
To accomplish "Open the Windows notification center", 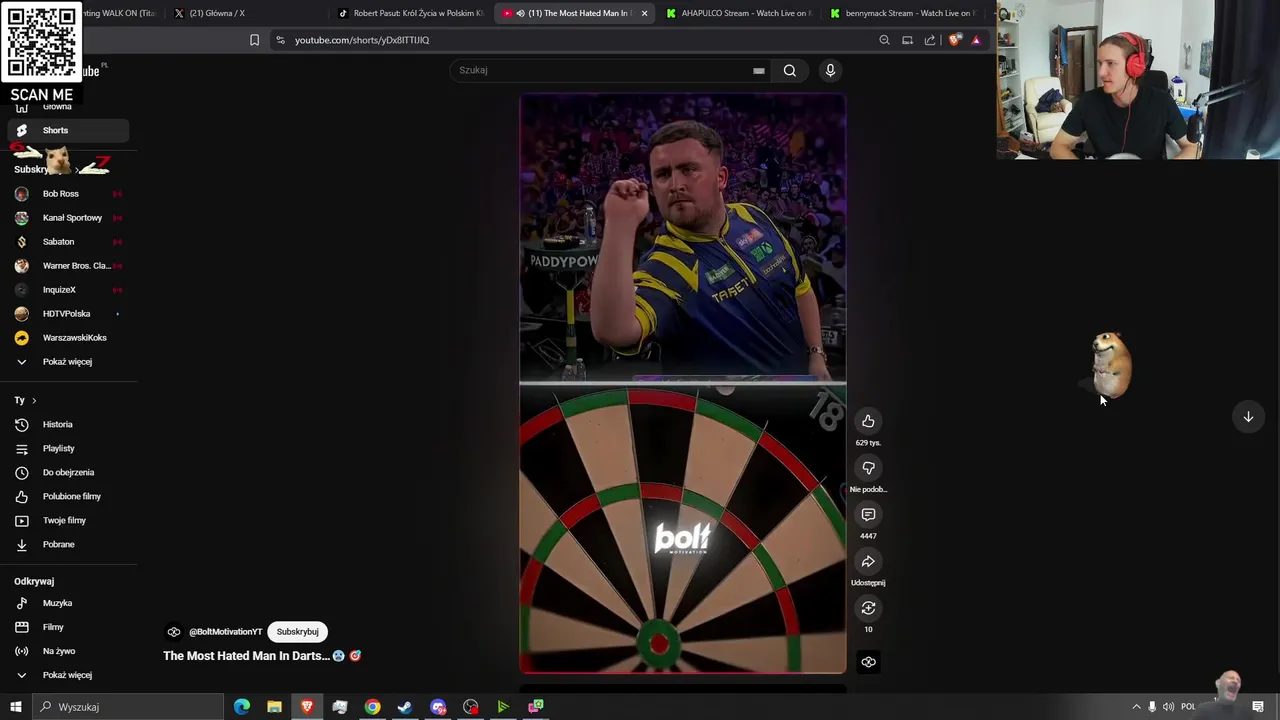I will (1258, 707).
